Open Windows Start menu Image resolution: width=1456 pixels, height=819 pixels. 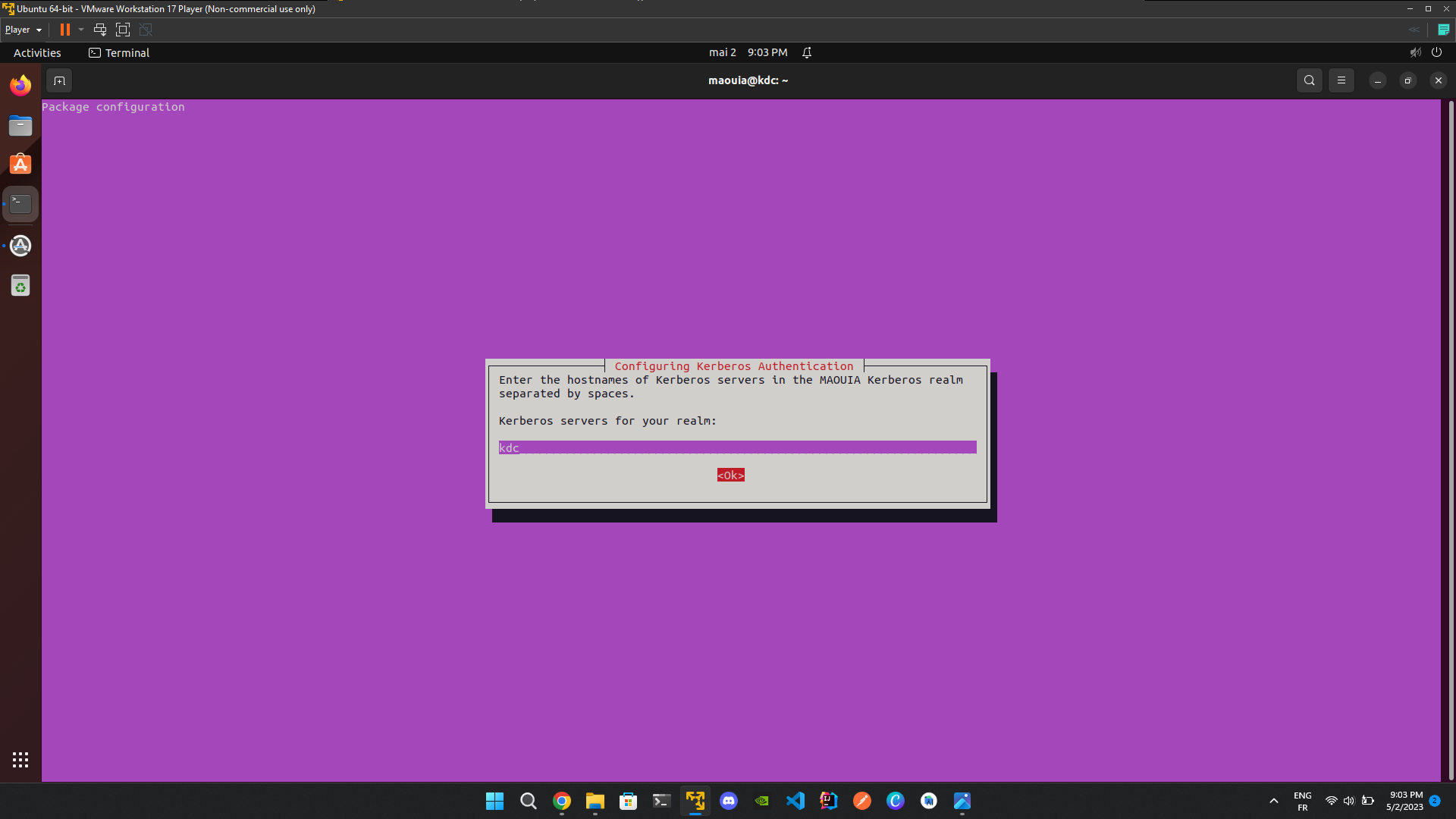click(494, 801)
